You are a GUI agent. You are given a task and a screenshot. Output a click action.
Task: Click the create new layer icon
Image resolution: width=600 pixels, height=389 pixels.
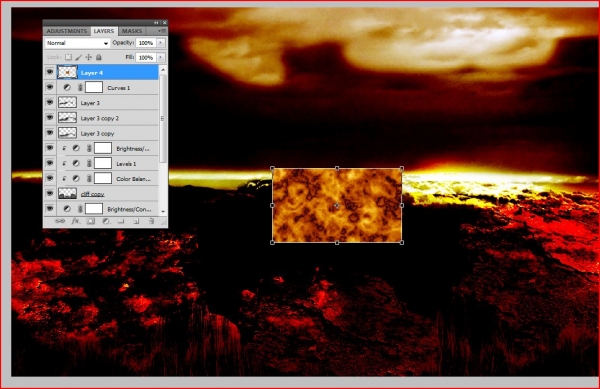click(x=136, y=221)
